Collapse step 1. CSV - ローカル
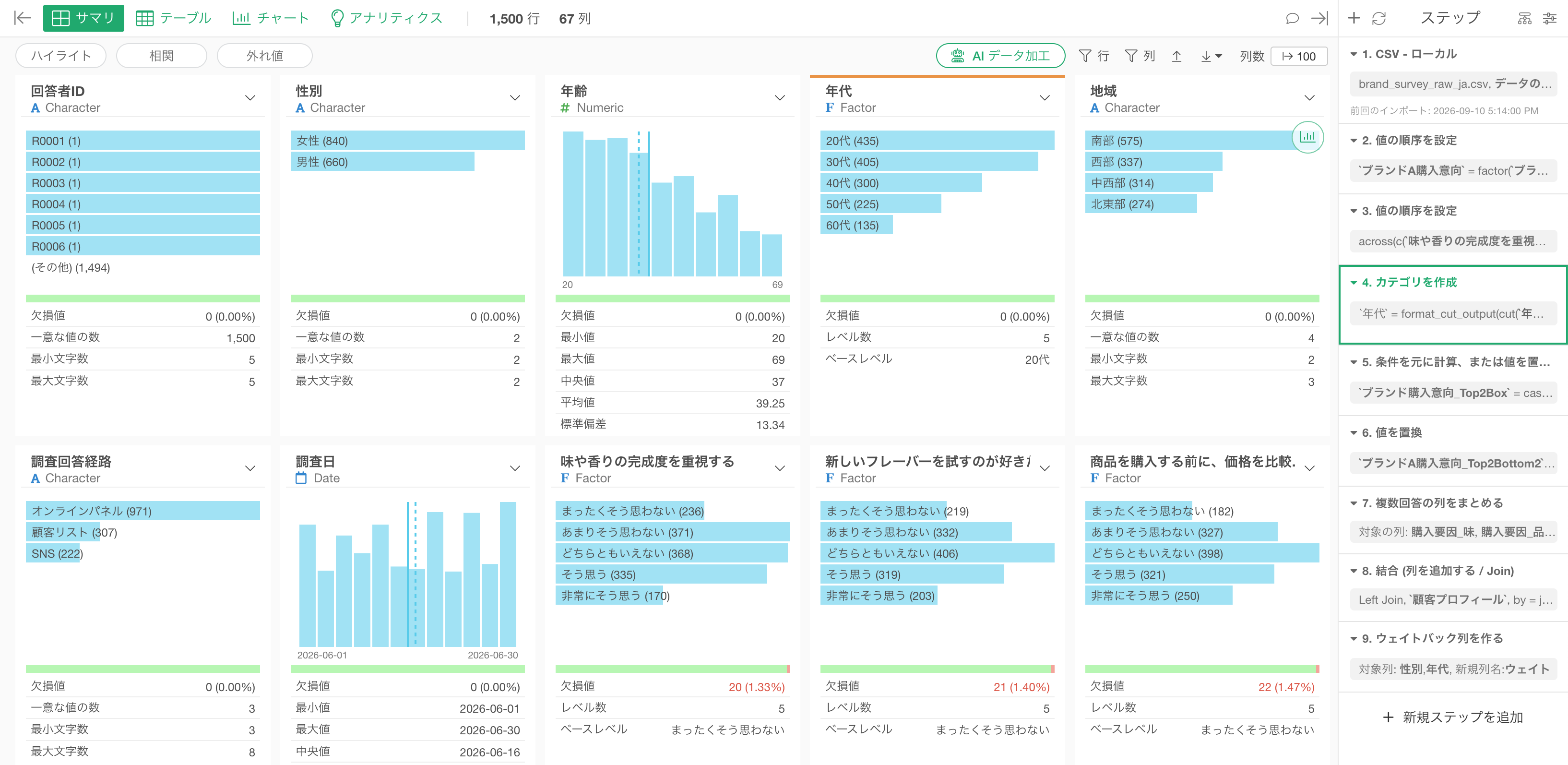This screenshot has height=765, width=1568. (1354, 54)
